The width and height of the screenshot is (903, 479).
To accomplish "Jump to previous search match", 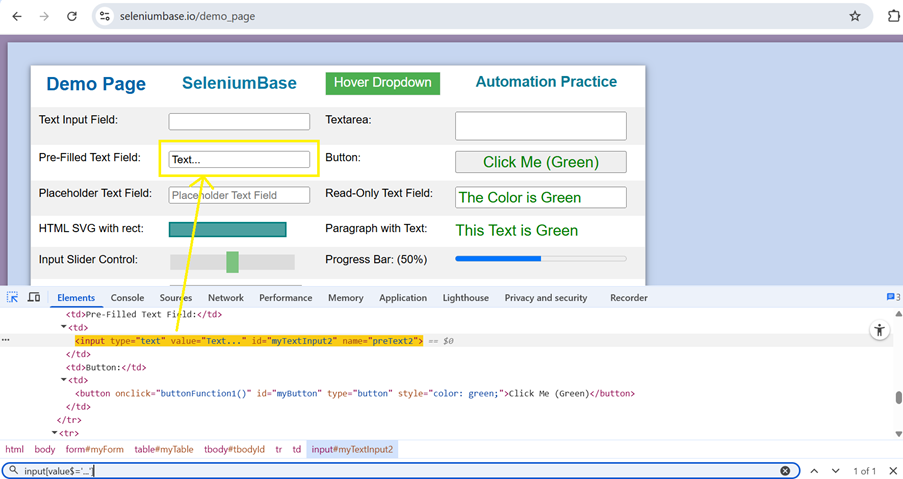I will coord(814,471).
